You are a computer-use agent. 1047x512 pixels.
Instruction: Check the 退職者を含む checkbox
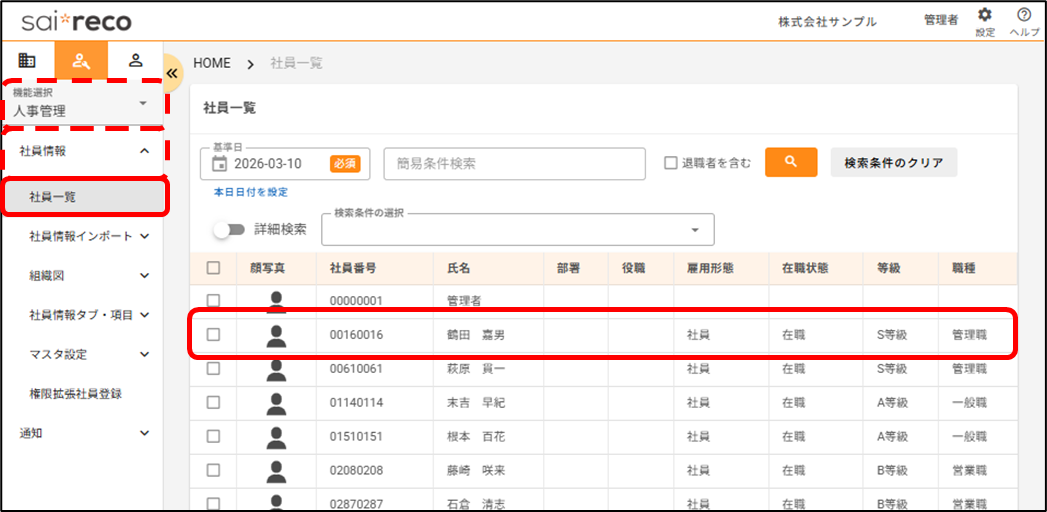pyautogui.click(x=671, y=163)
